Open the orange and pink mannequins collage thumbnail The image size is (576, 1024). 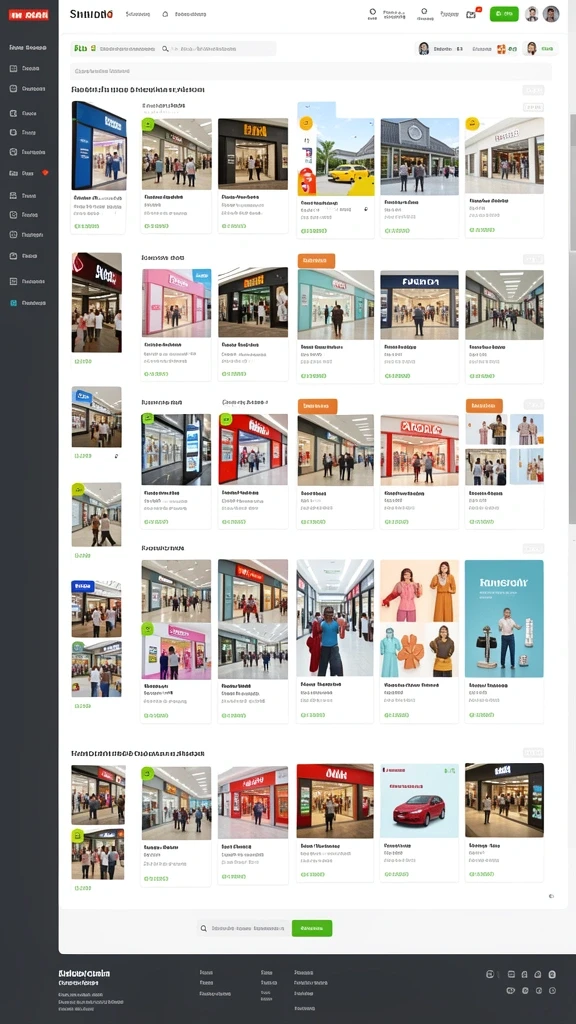tap(419, 618)
